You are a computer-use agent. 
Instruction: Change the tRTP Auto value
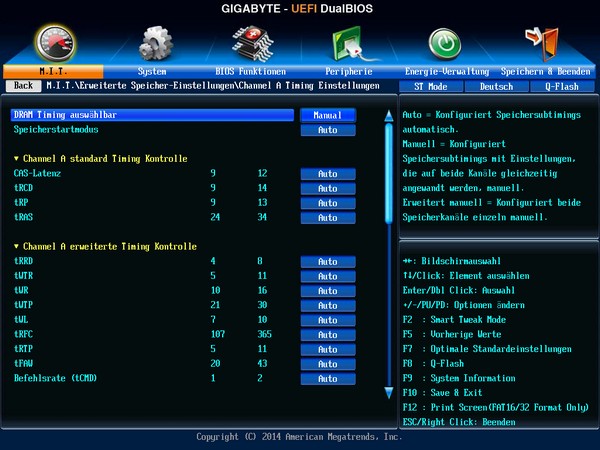[328, 349]
